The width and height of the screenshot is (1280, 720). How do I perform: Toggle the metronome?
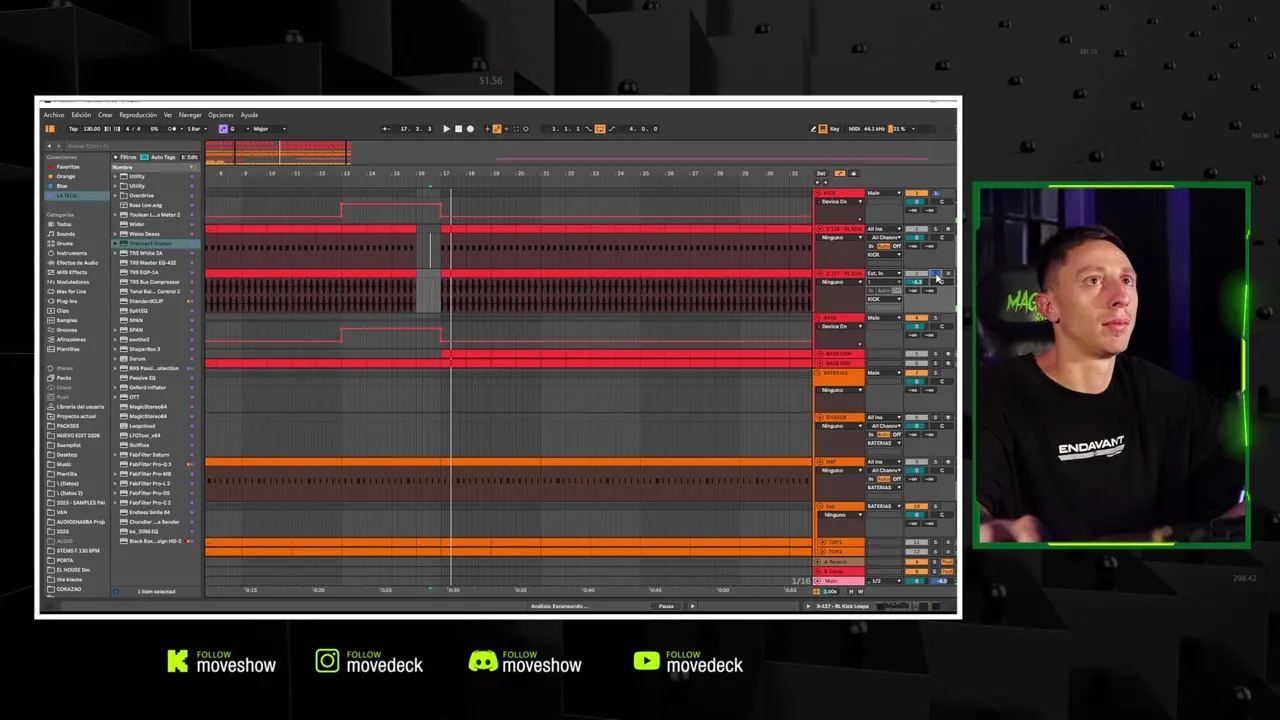point(172,129)
